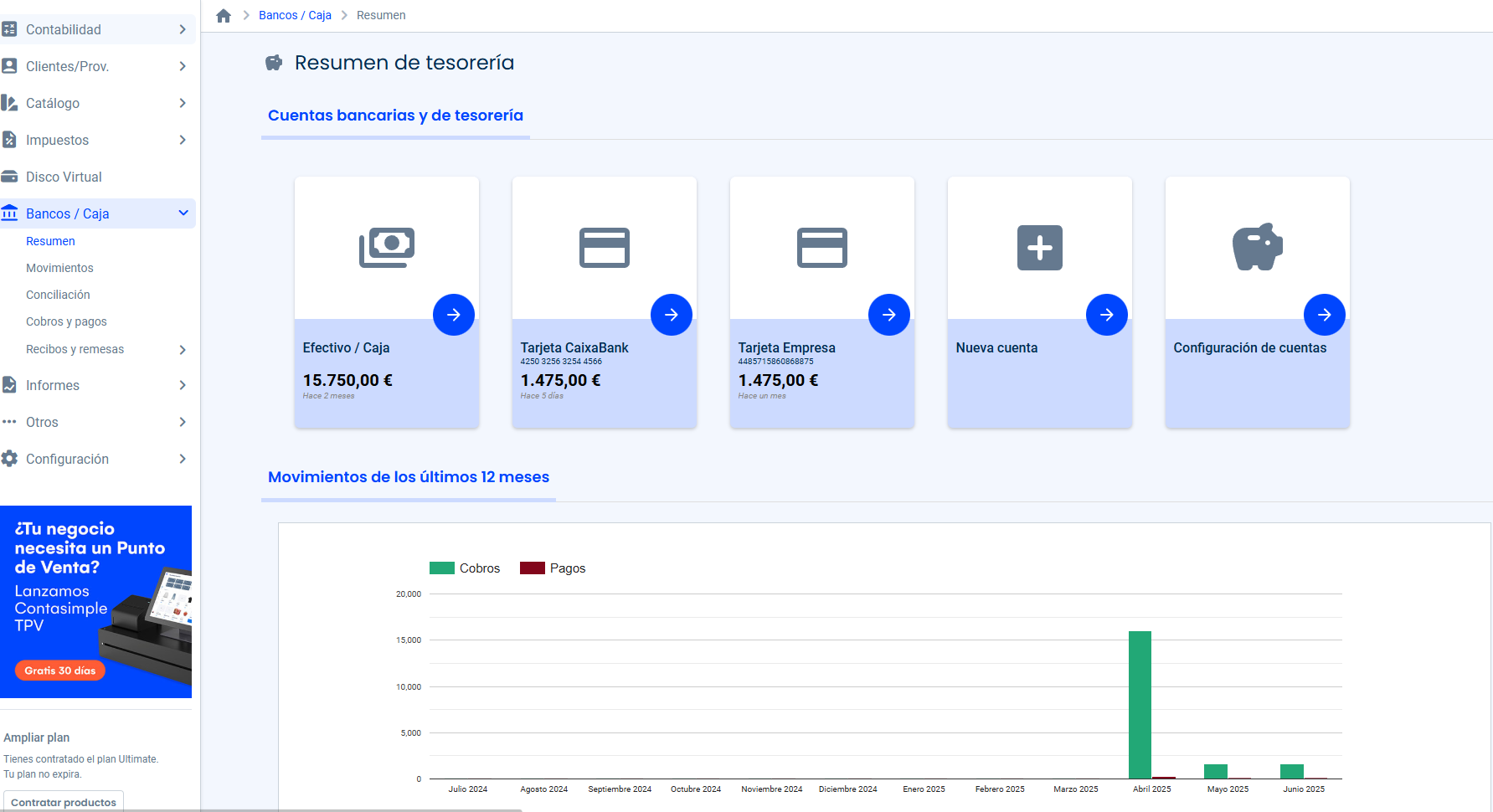Click the Resumen breadcrumb text
Image resolution: width=1493 pixels, height=812 pixels.
pos(381,15)
